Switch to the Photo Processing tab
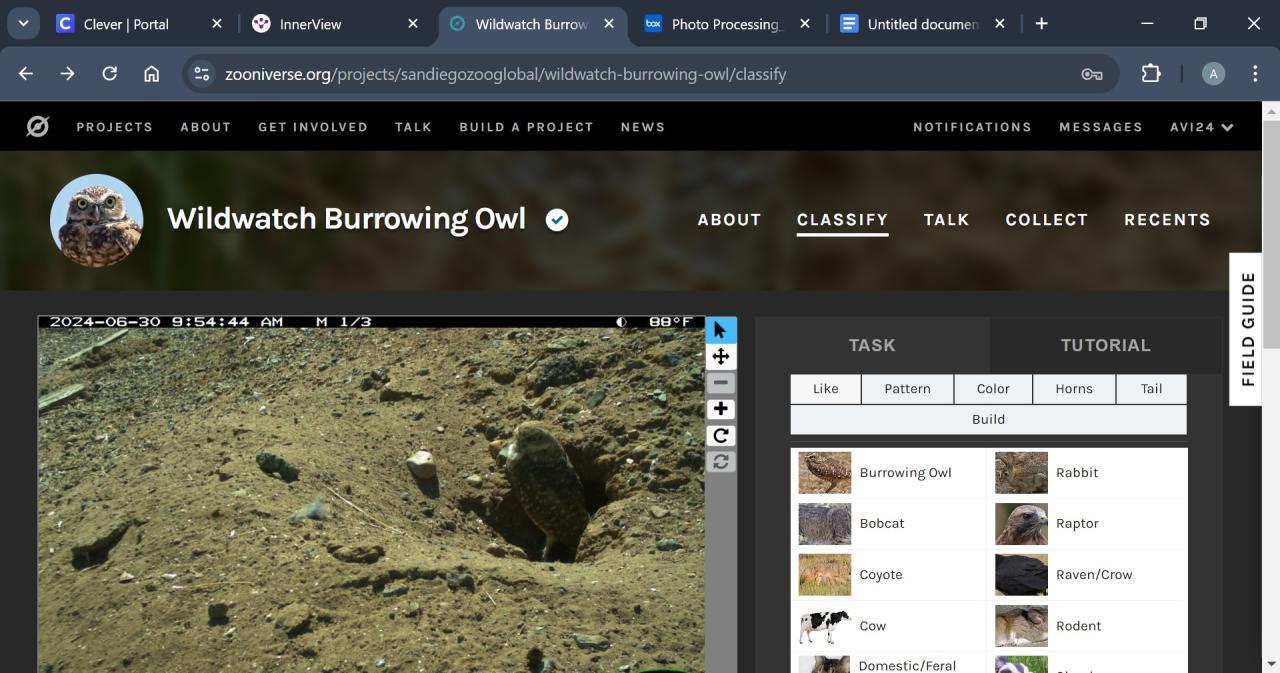The width and height of the screenshot is (1280, 673). pyautogui.click(x=725, y=24)
